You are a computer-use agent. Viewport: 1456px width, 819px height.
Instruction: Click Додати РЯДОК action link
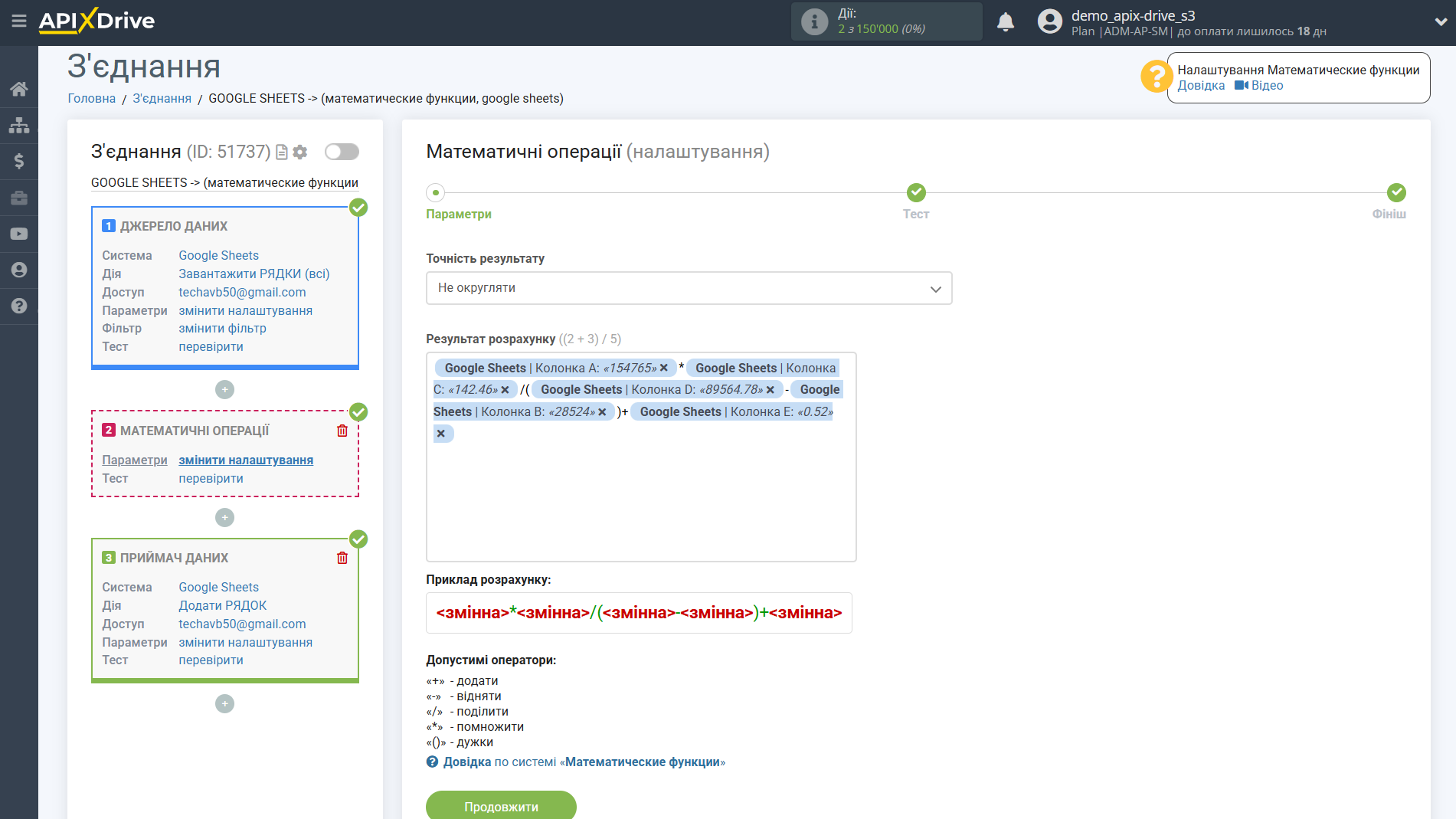point(223,605)
